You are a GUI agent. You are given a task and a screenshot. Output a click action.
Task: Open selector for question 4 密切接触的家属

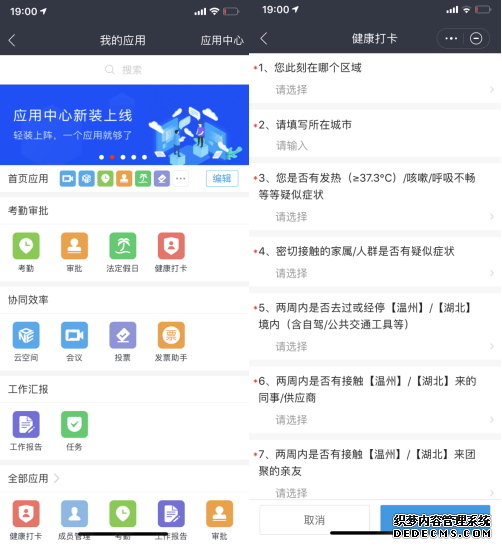[x=375, y=273]
